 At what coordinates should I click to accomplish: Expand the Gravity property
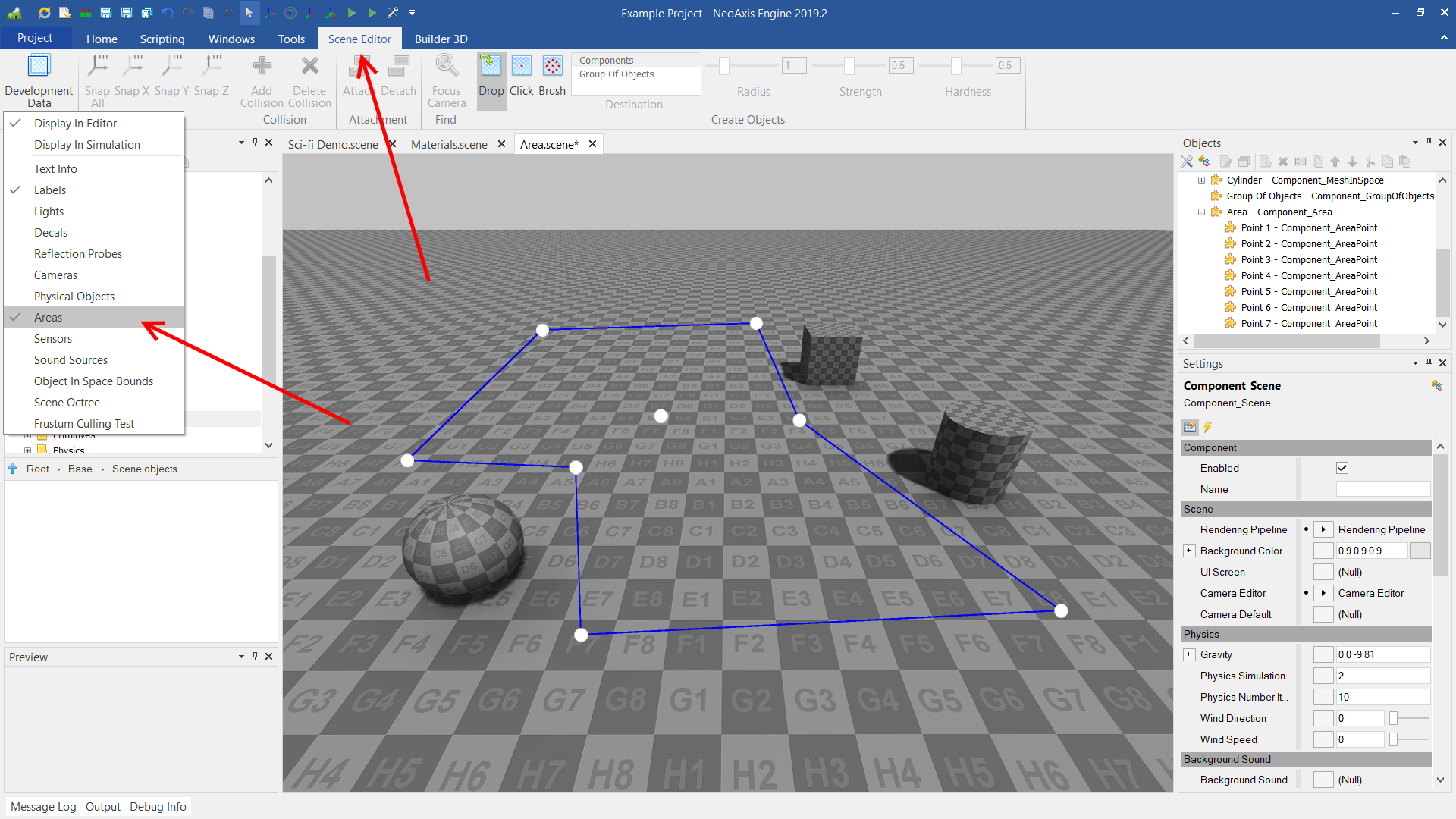(x=1189, y=655)
